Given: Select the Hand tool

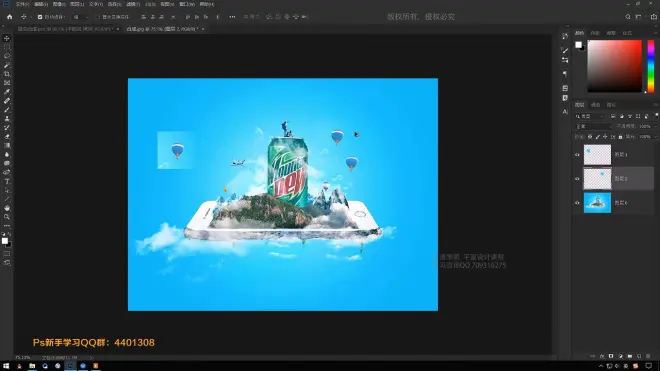Looking at the screenshot, I should pyautogui.click(x=7, y=208).
